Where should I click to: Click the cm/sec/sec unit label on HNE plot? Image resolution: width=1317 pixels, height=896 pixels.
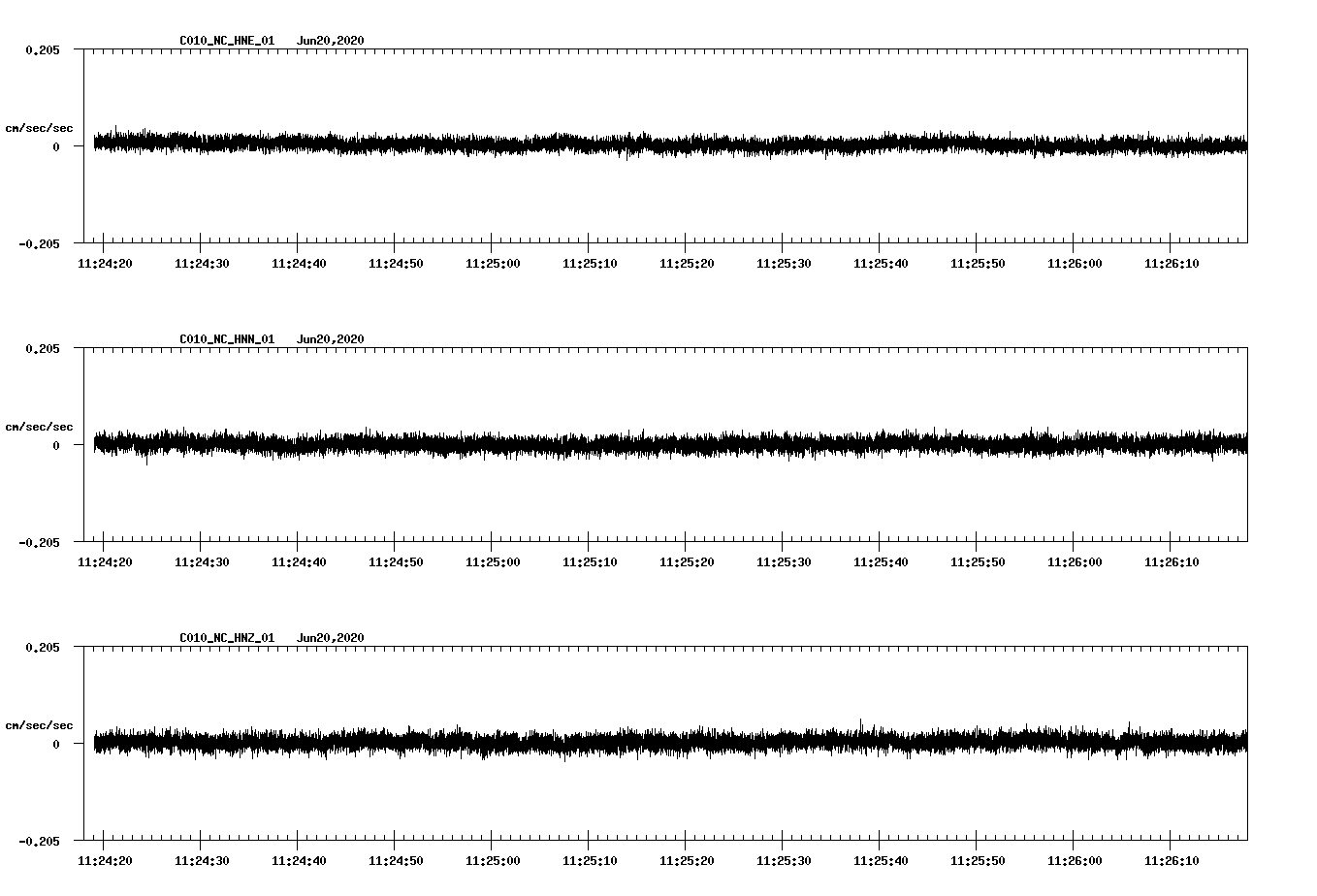(39, 128)
